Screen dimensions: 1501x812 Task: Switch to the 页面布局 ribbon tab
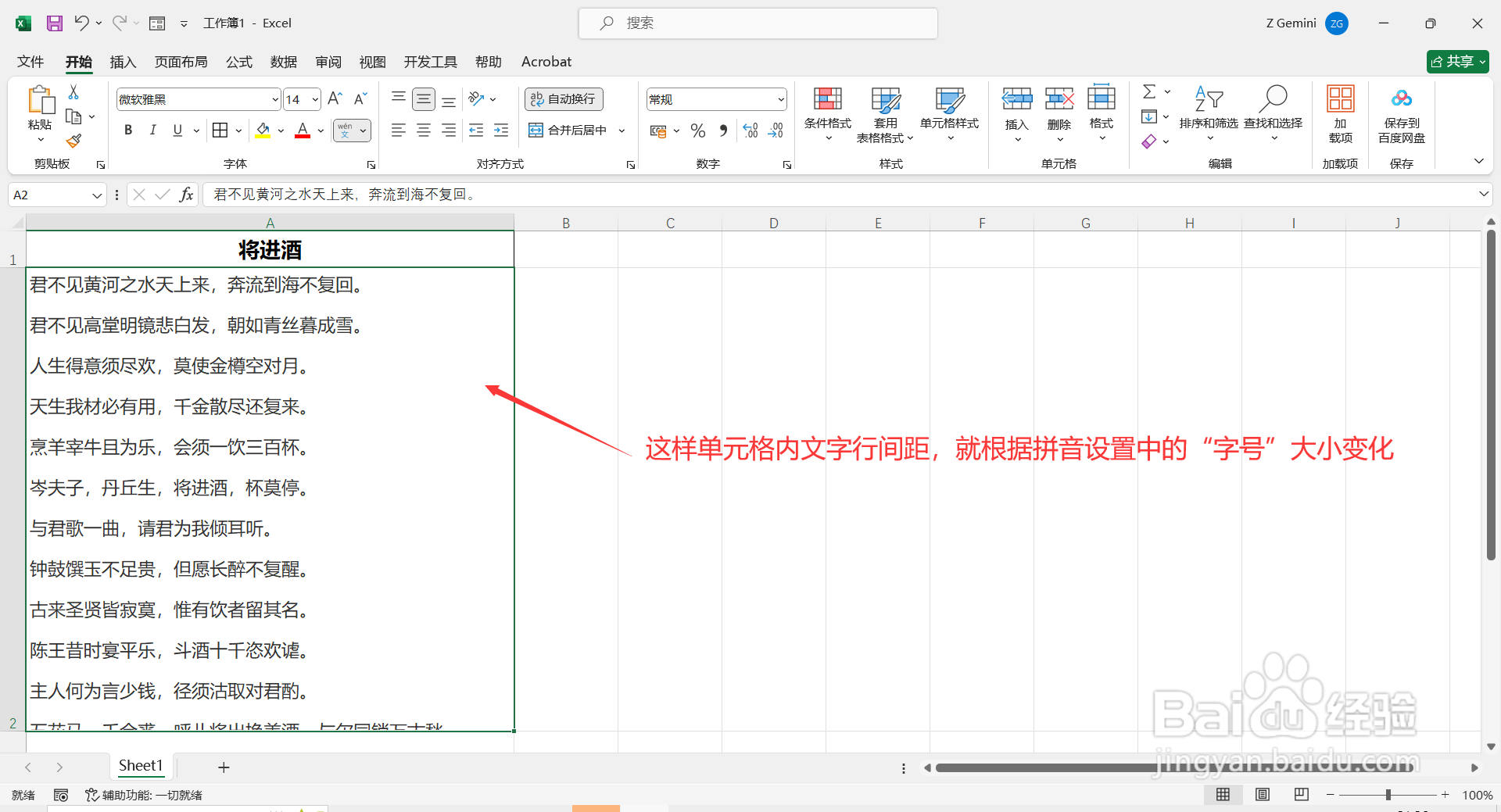pyautogui.click(x=181, y=61)
